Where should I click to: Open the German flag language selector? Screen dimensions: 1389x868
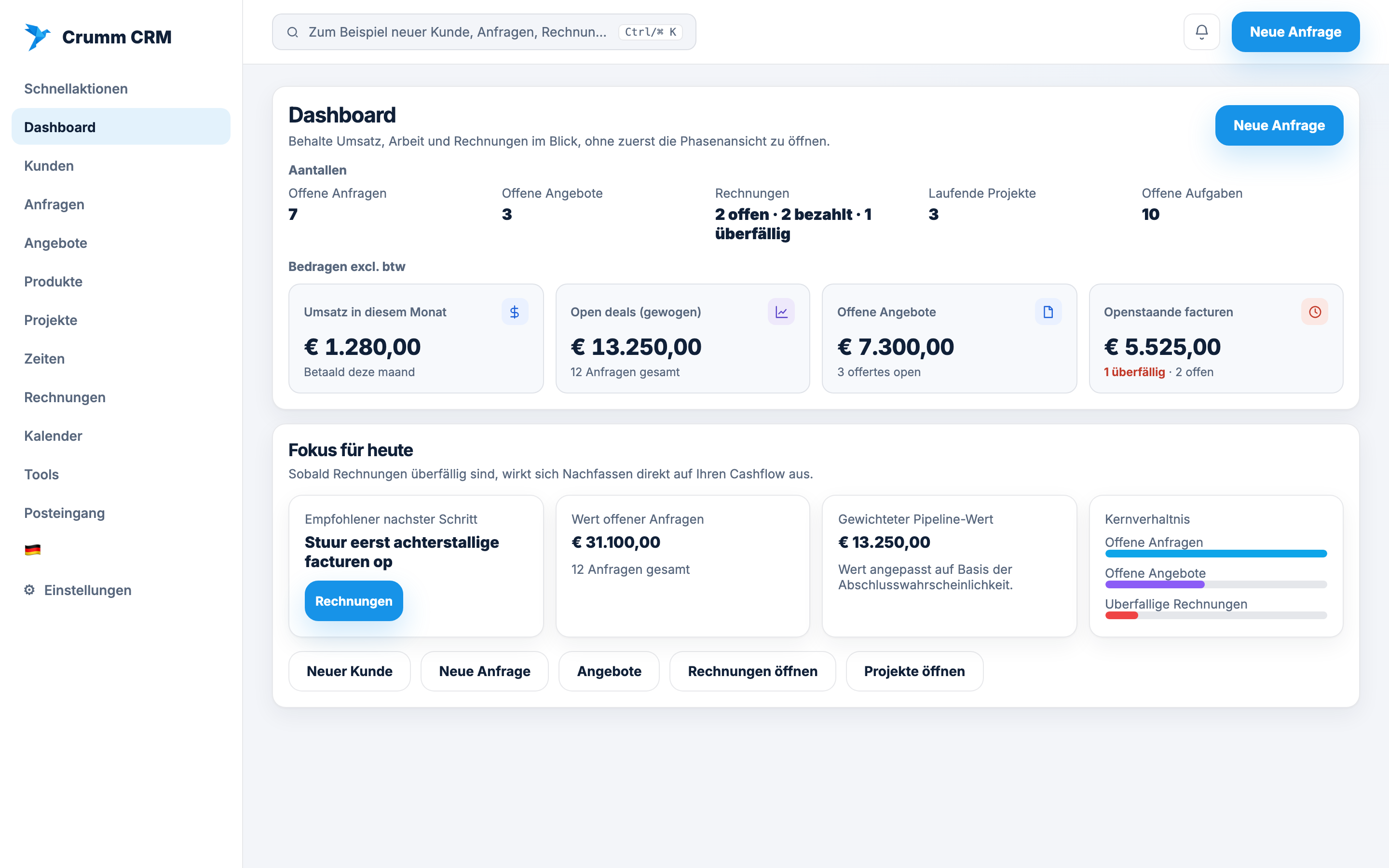(x=33, y=550)
